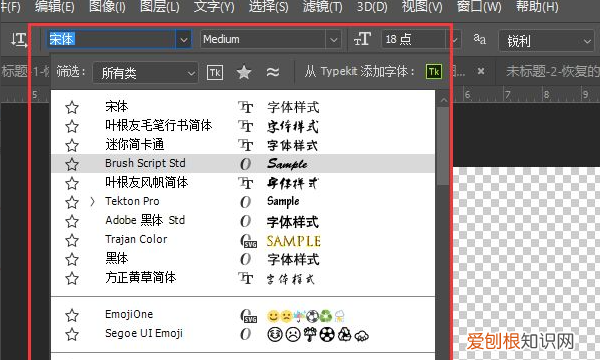
Task: Favorite 迷你简卡通 font star
Action: point(72,145)
